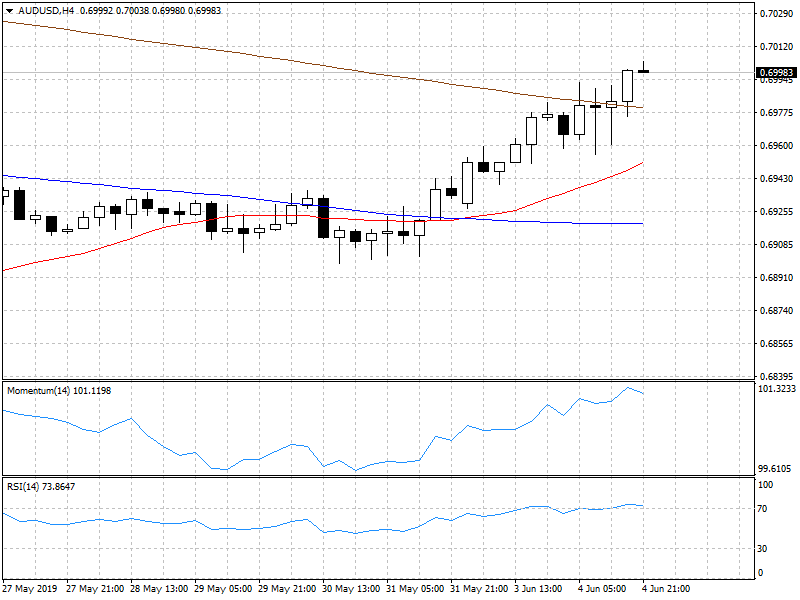Click the large black candle on 30 May
This screenshot has width=800, height=600.
click(323, 217)
